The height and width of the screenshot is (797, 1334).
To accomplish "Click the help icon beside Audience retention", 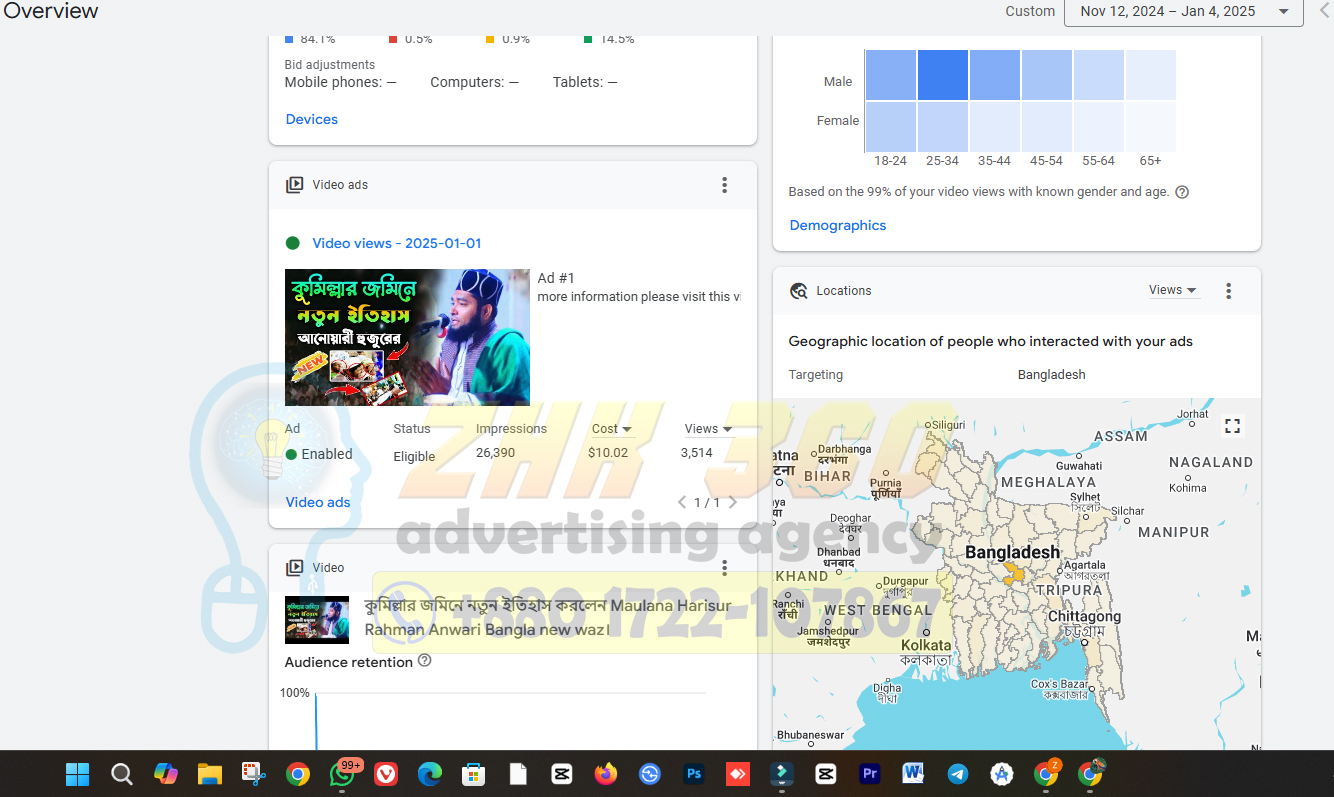I will (x=424, y=661).
